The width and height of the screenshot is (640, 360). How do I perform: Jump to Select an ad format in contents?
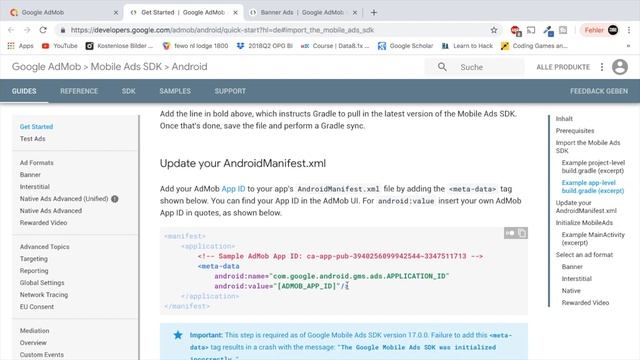pyautogui.click(x=584, y=255)
